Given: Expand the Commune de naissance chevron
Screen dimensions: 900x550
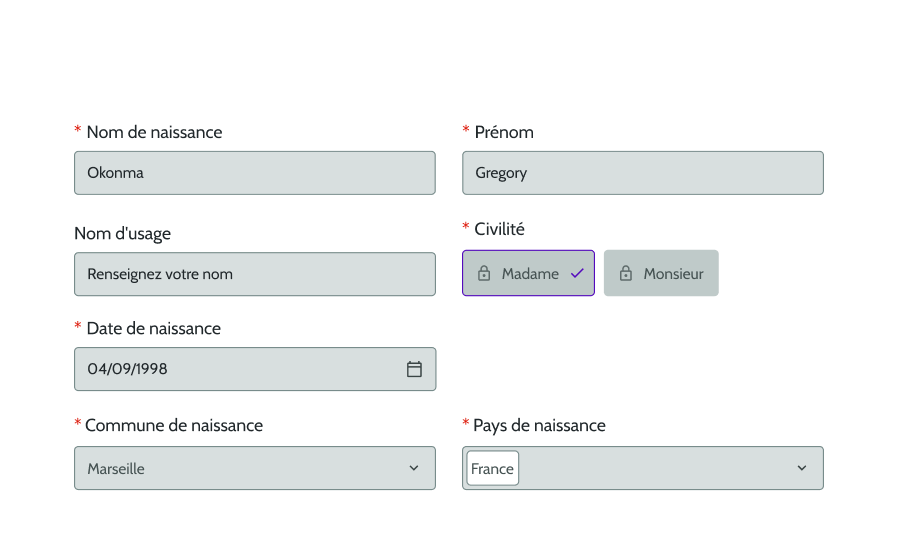Looking at the screenshot, I should 414,468.
